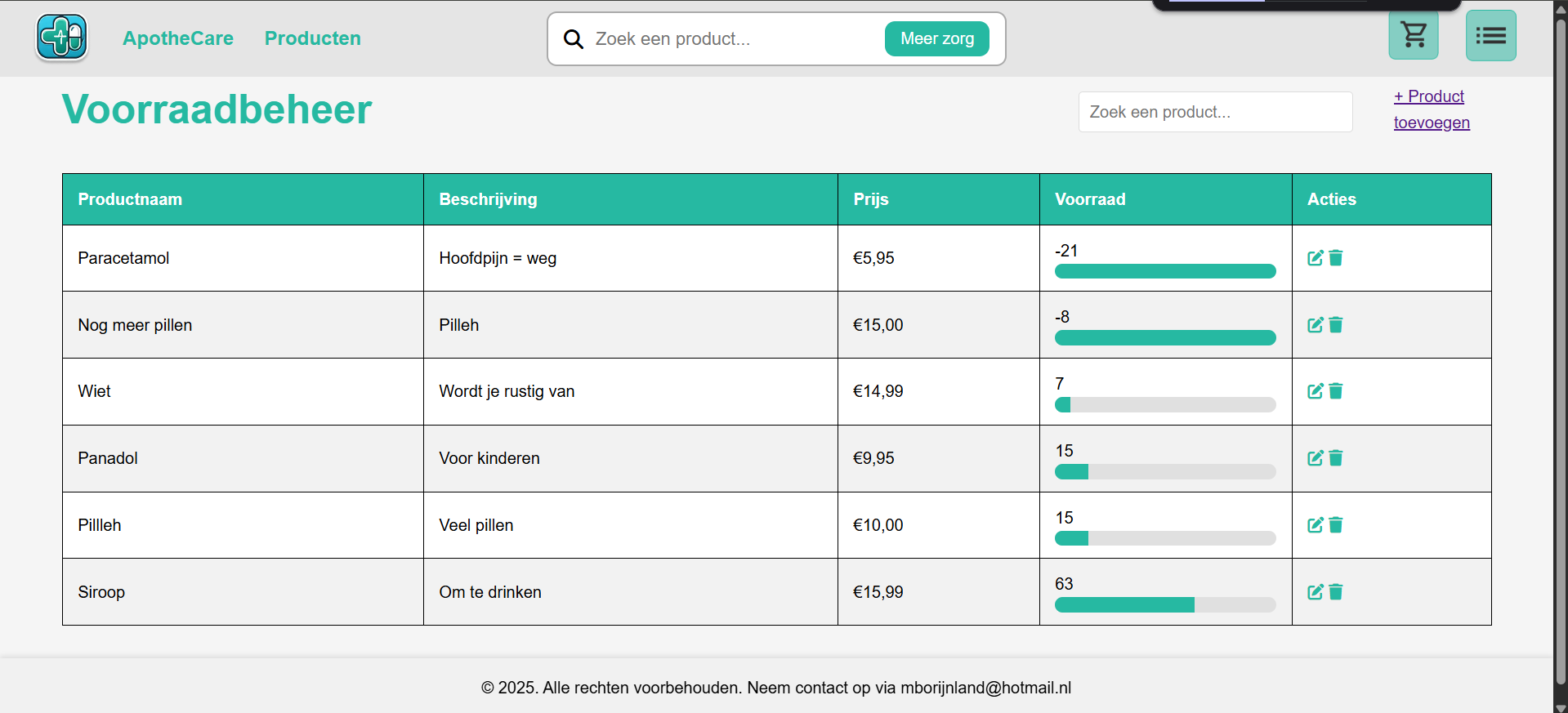
Task: Edit the Paracetamol product
Action: click(1315, 258)
